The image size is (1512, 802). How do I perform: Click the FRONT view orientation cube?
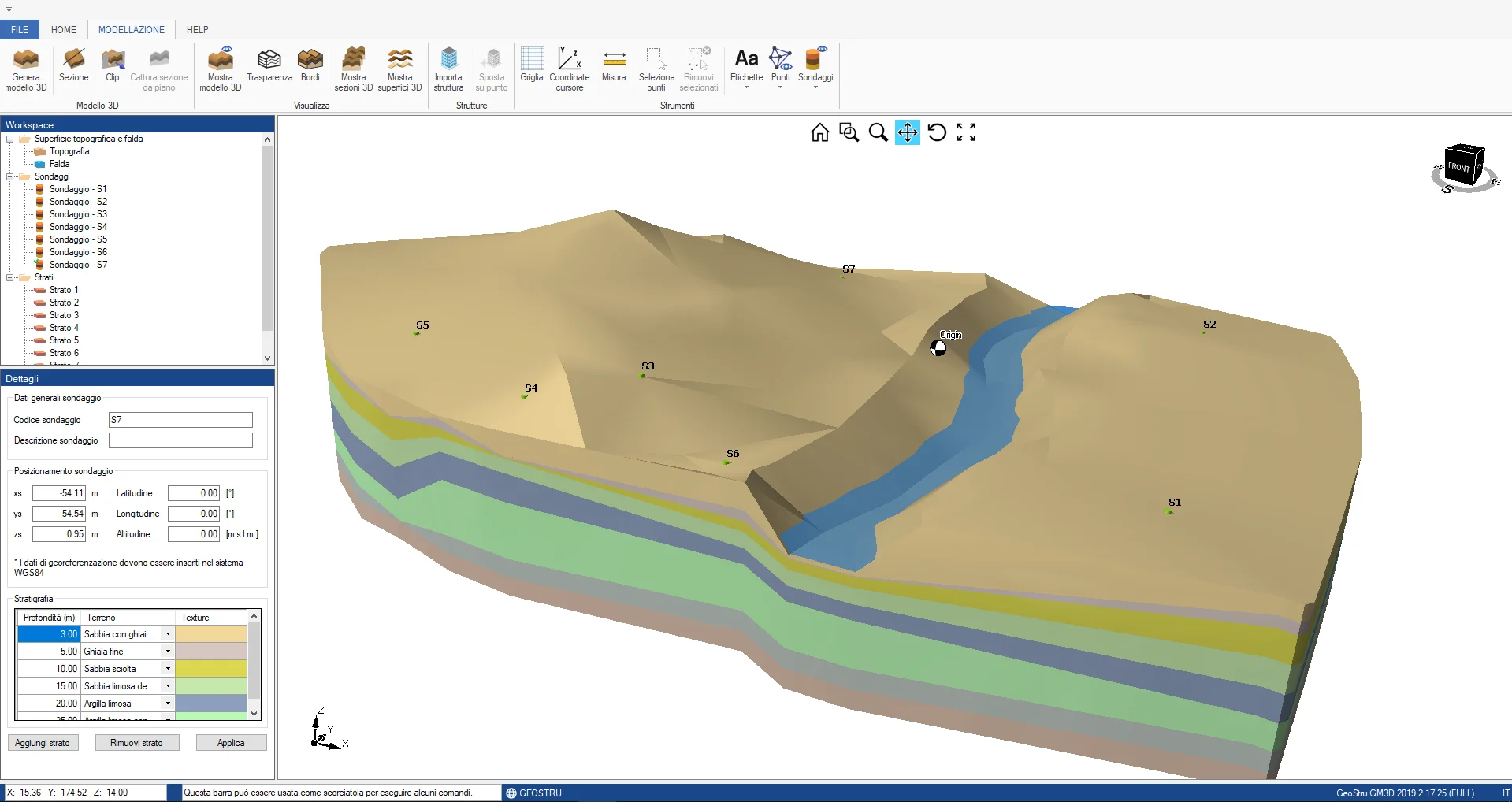[x=1463, y=165]
